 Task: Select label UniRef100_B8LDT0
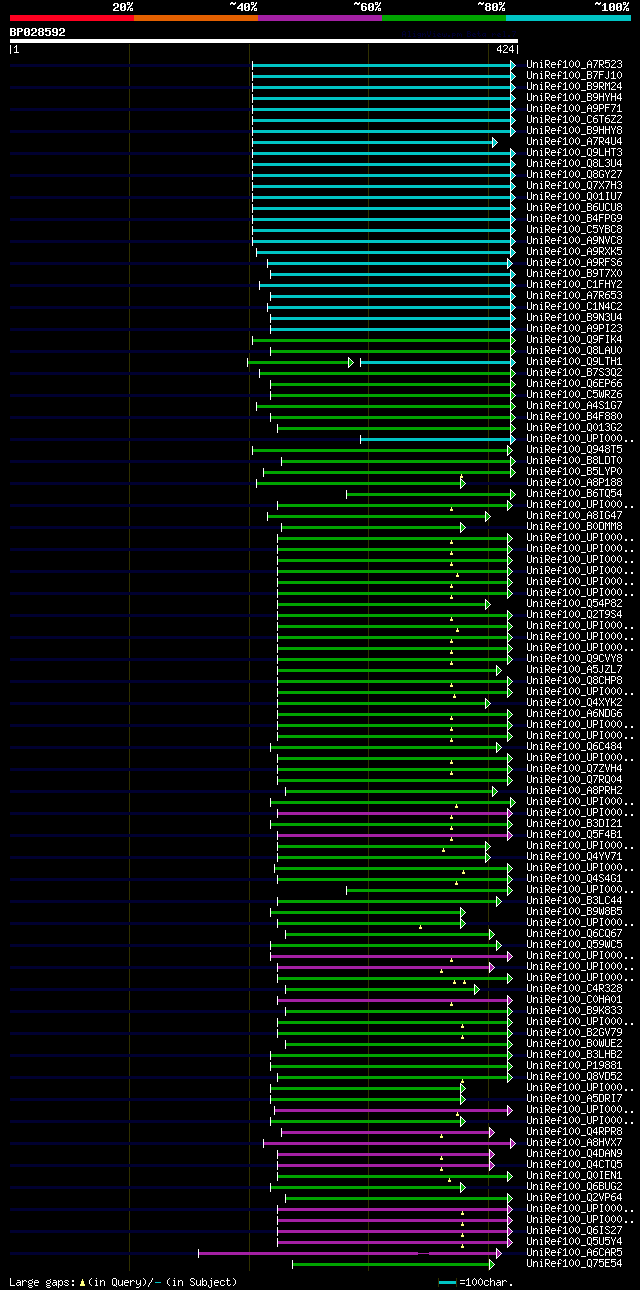(x=574, y=460)
